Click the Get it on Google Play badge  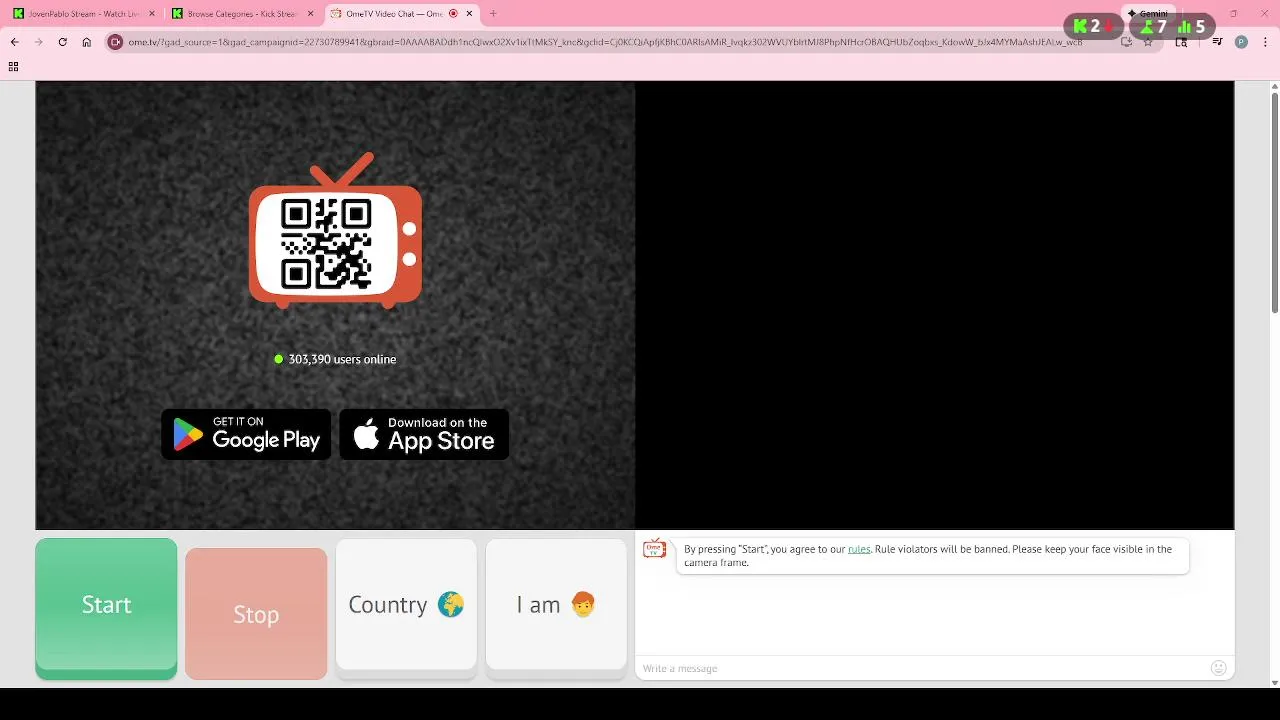[246, 434]
